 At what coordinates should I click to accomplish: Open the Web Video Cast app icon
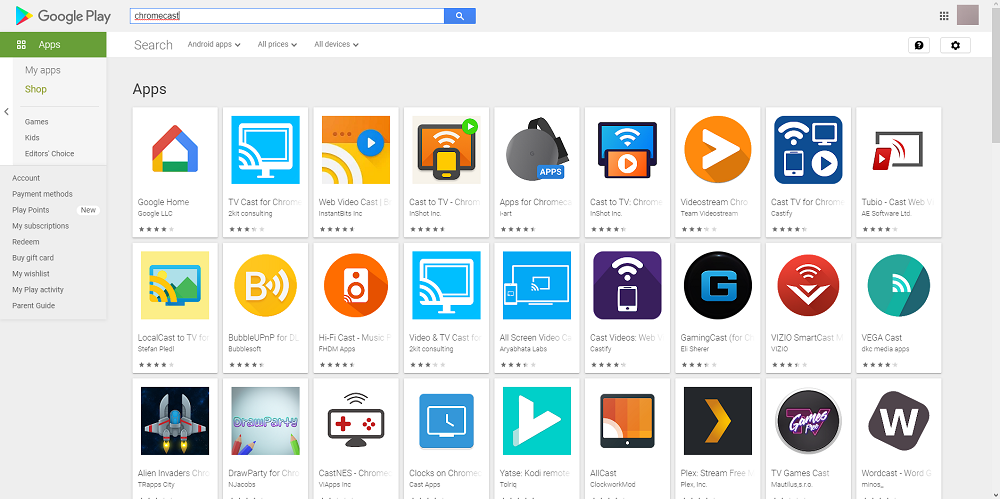click(x=356, y=150)
